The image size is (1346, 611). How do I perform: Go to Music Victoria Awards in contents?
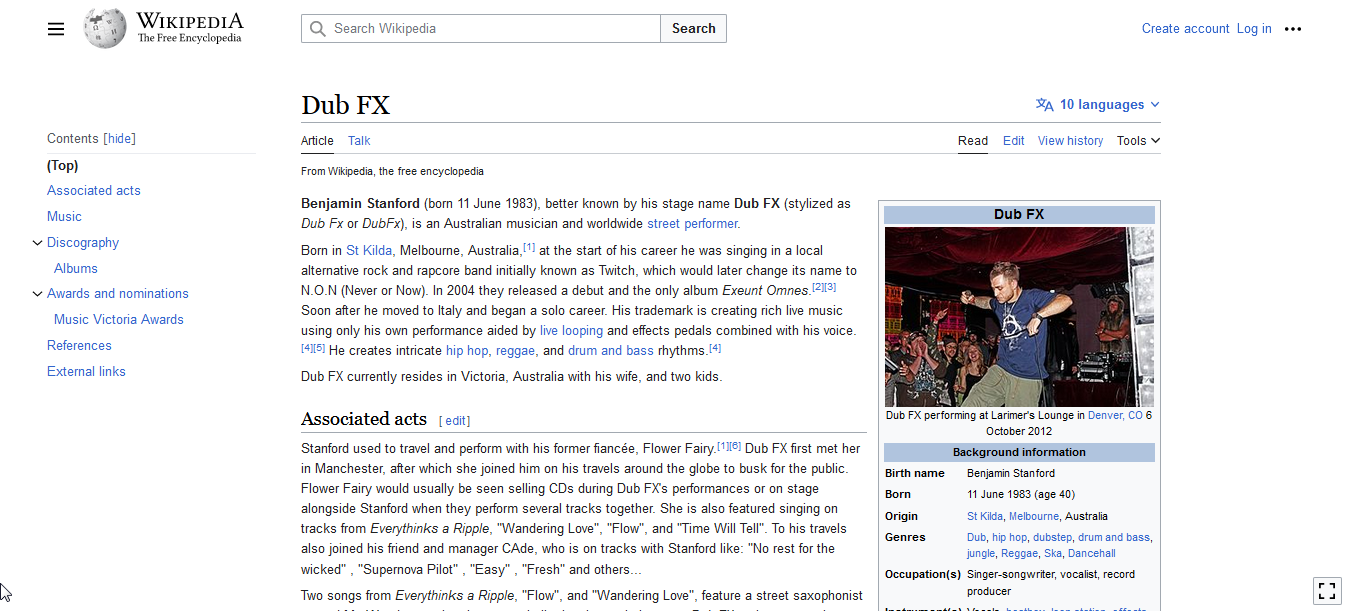tap(119, 320)
